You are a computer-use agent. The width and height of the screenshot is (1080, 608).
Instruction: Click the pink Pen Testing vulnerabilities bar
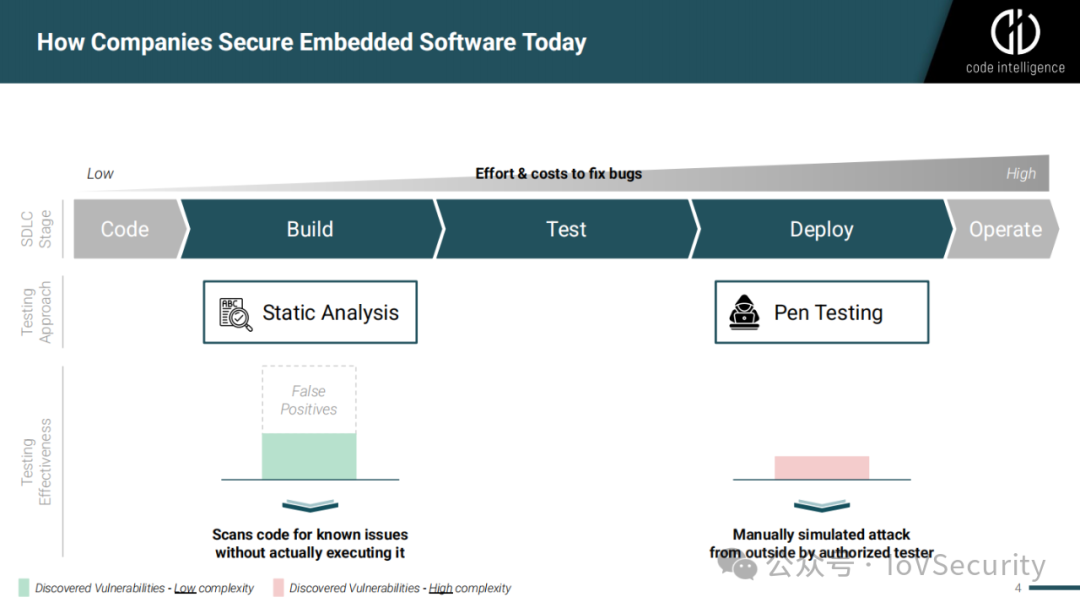coord(822,468)
